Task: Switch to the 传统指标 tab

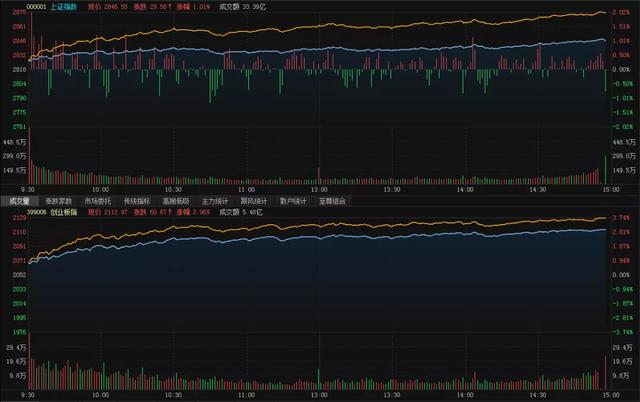Action: (137, 201)
